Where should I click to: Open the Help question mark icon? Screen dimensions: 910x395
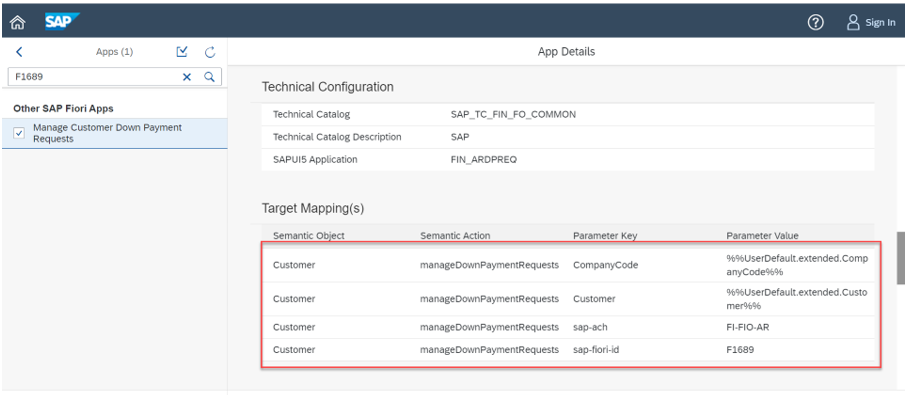pyautogui.click(x=816, y=23)
